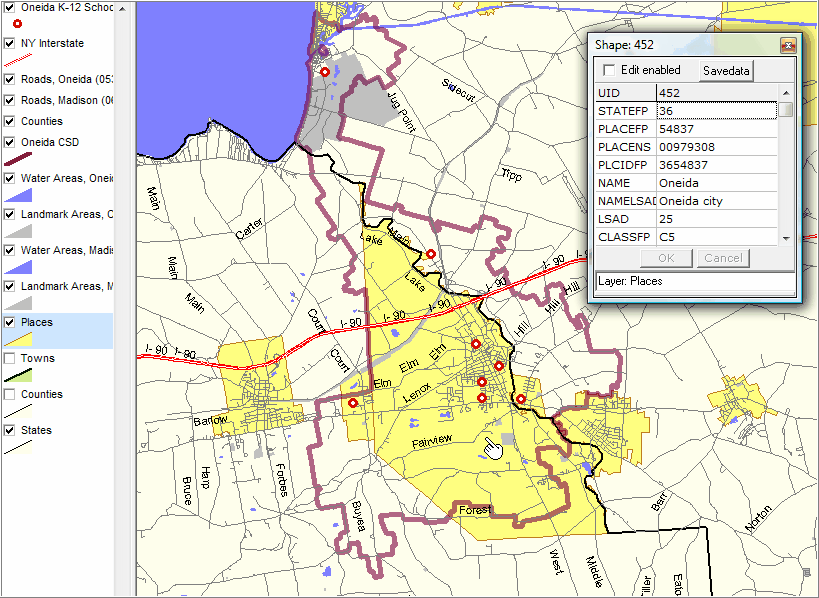
Task: Click the school marker near Jug Point by the lake
Action: click(x=324, y=72)
